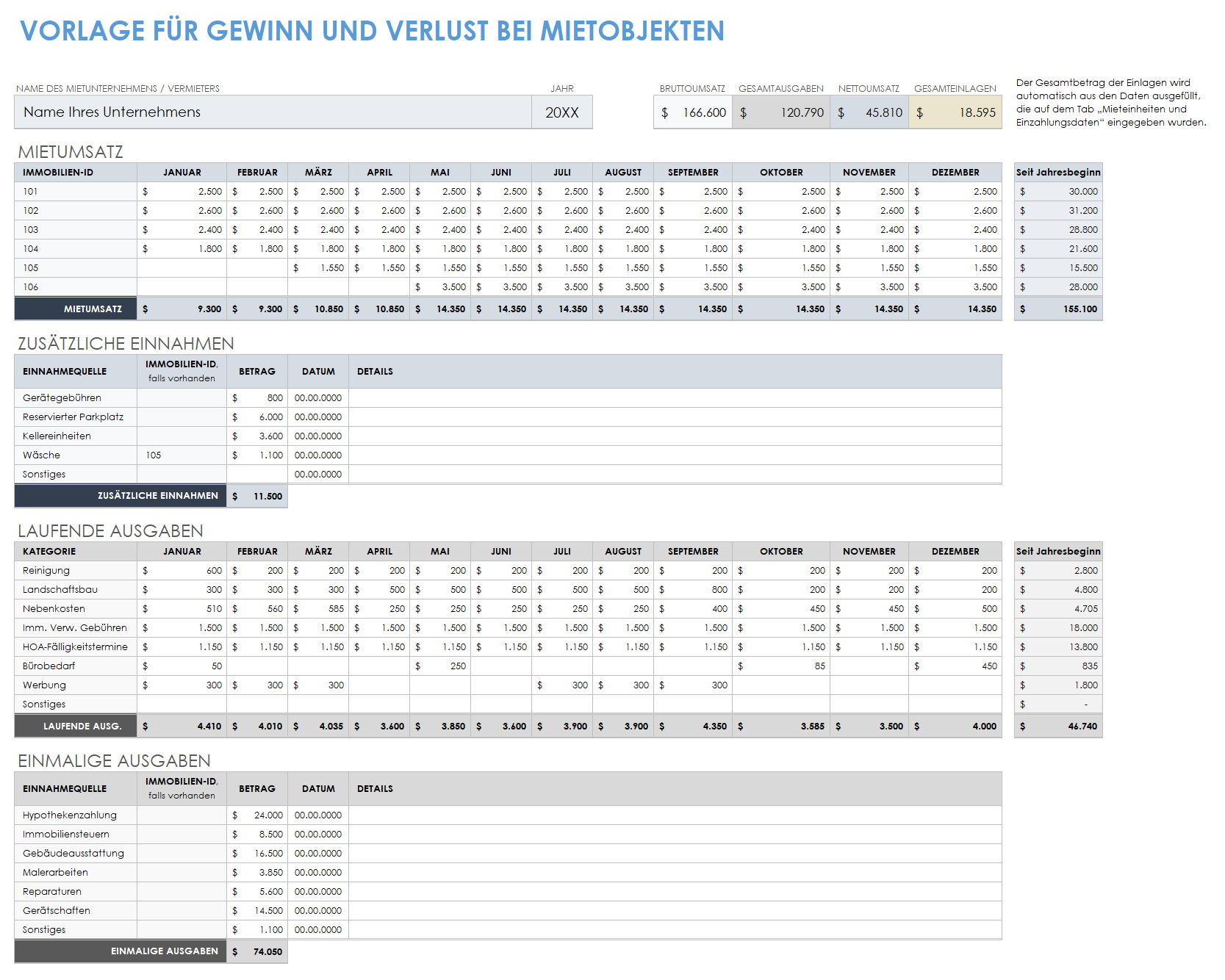Screen dimensions: 1225x980
Task: Select the Reinigung expense category
Action: tap(76, 571)
